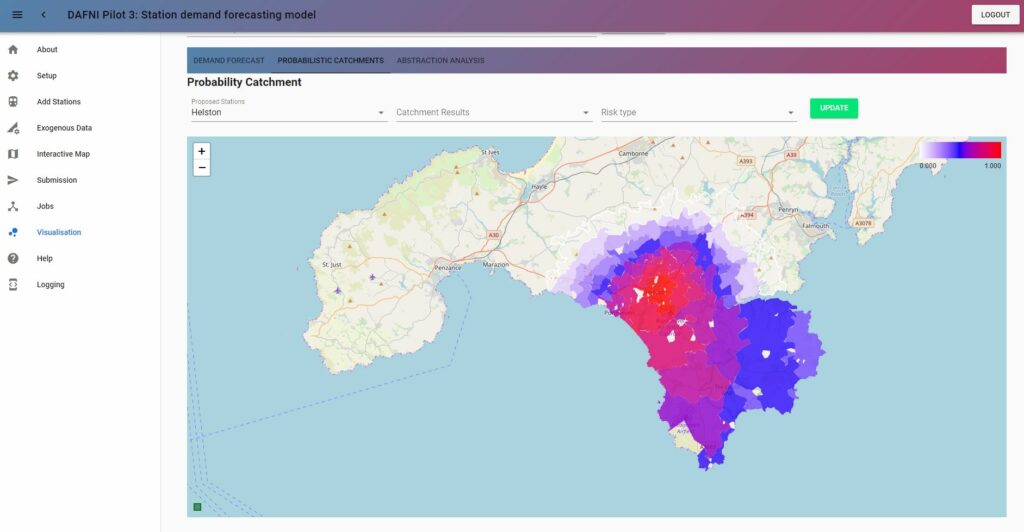
Task: Click the back arrow in header
Action: tap(44, 15)
